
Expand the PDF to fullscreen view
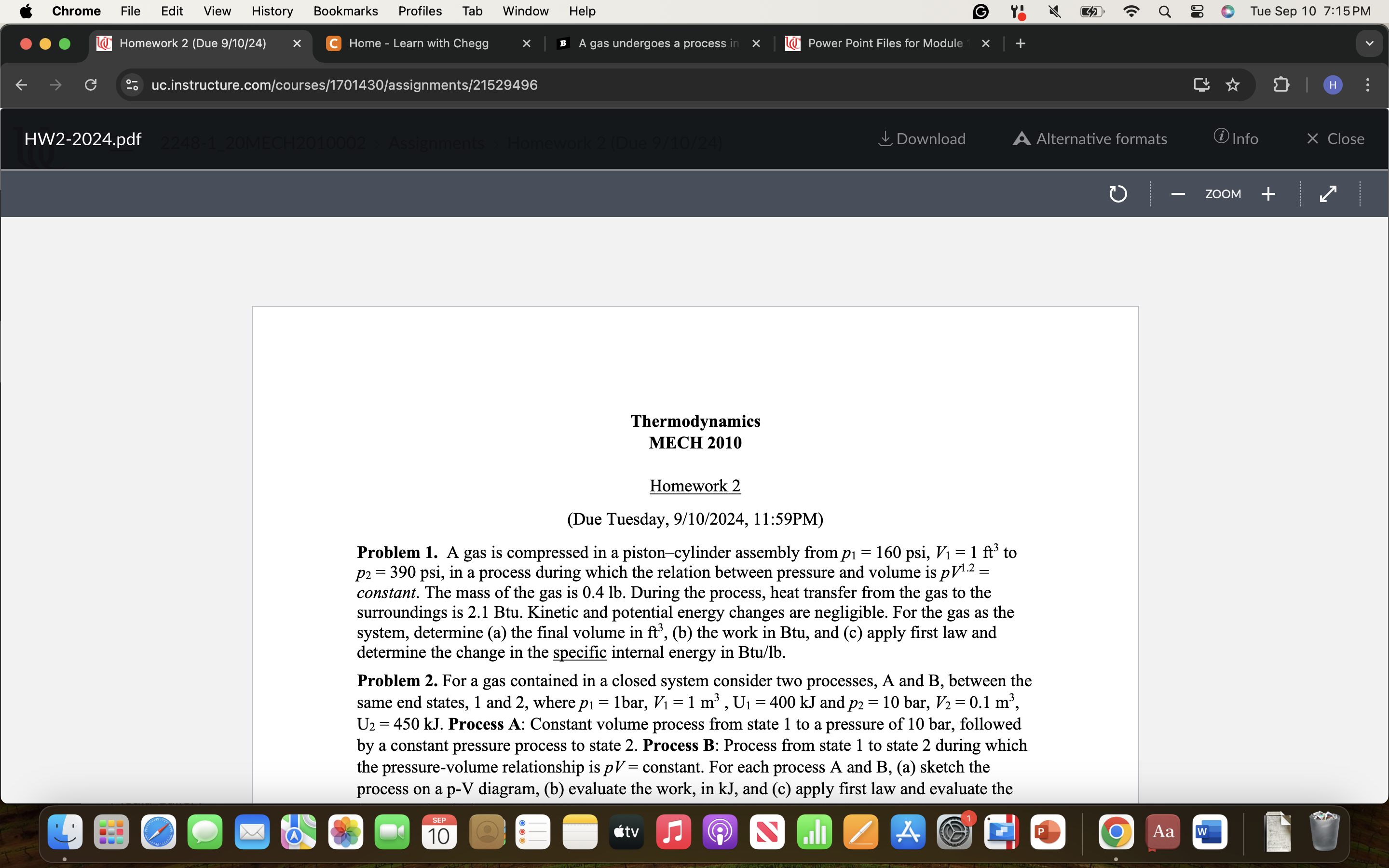click(x=1328, y=193)
